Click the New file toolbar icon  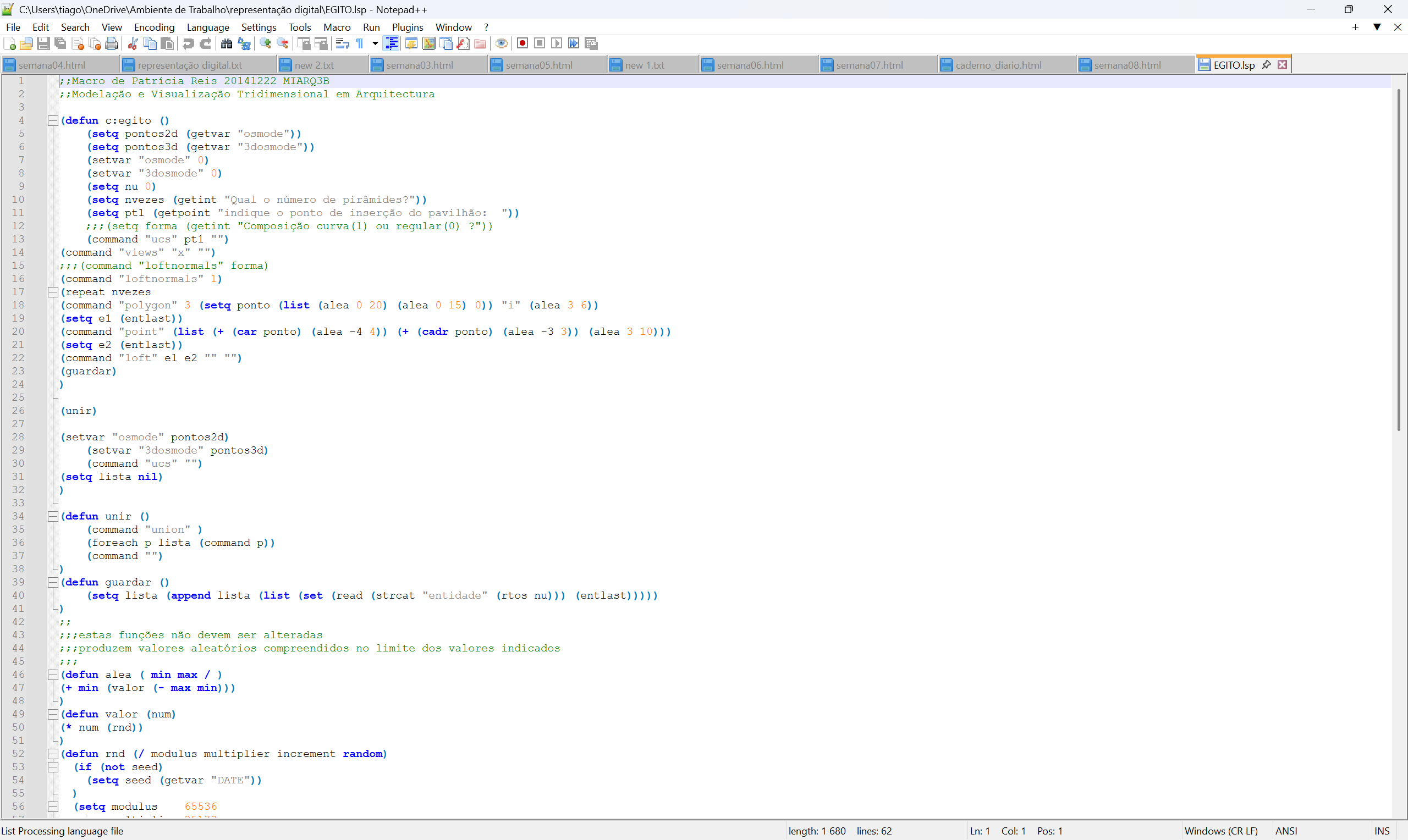pos(9,43)
